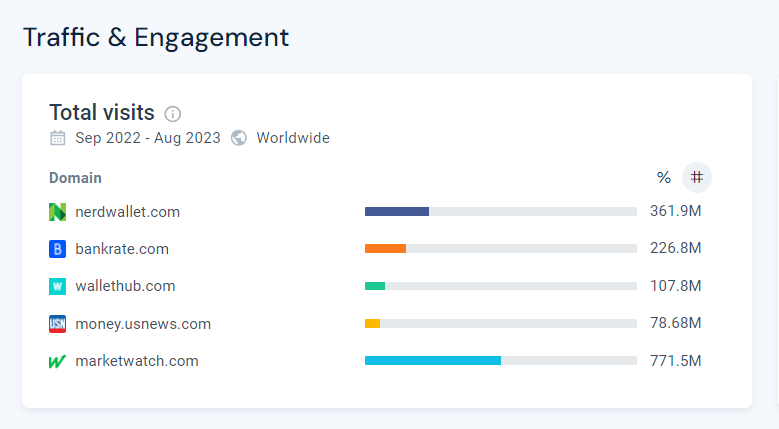Click the globe icon beside Worldwide
This screenshot has height=429, width=779.
pyautogui.click(x=239, y=138)
